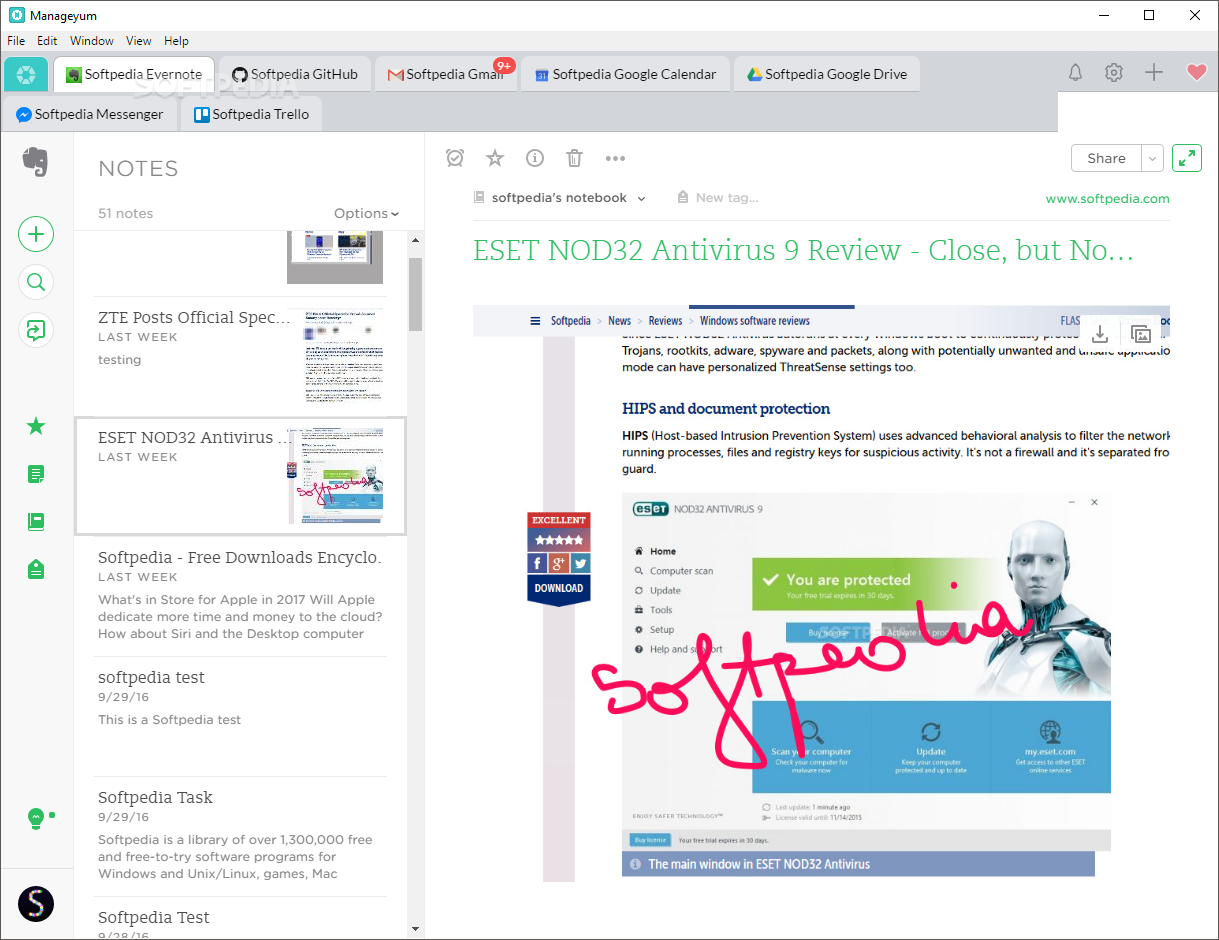Image resolution: width=1219 pixels, height=940 pixels.
Task: Download the embedded image icon
Action: point(1100,334)
